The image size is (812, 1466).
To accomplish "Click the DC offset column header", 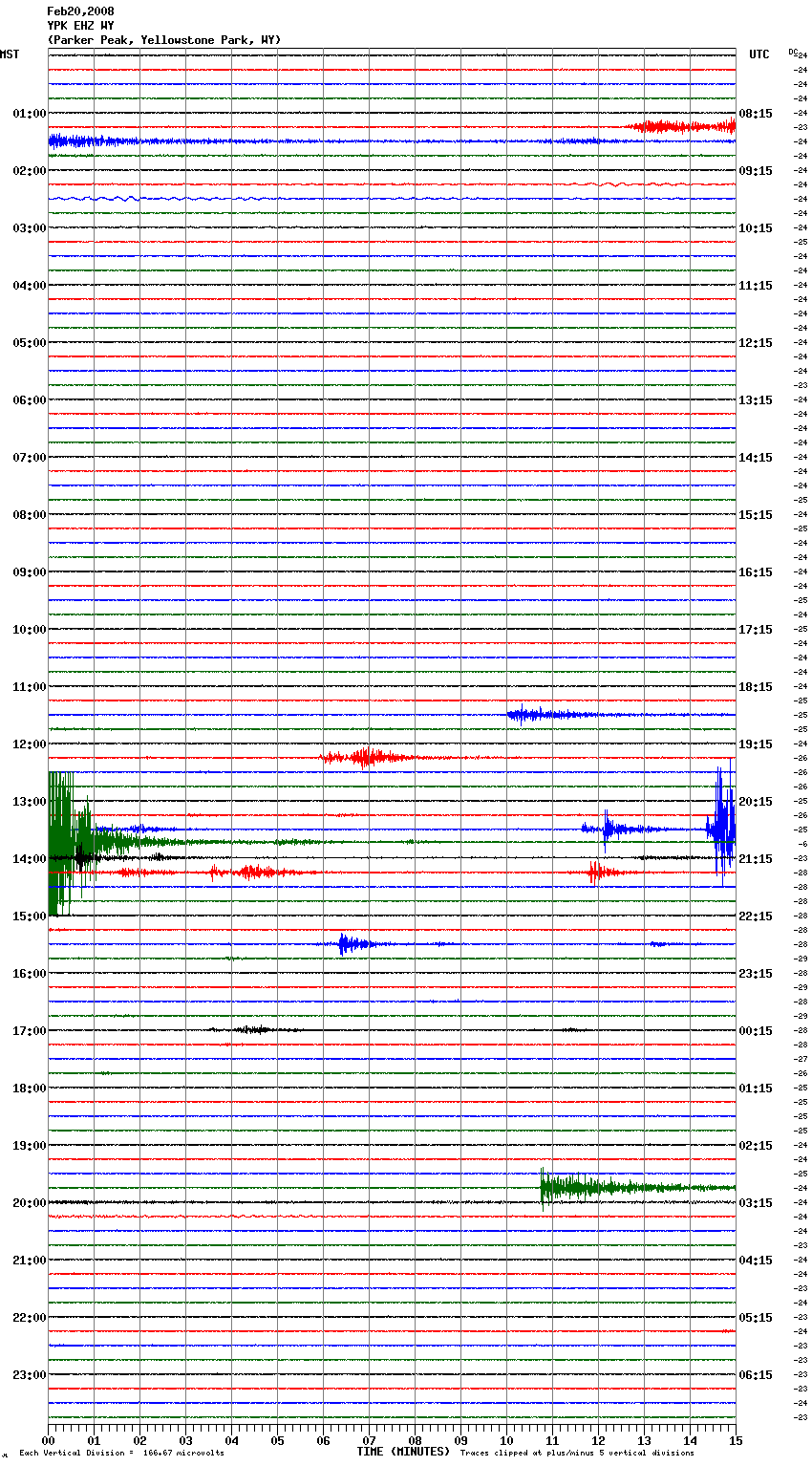I will (x=793, y=52).
